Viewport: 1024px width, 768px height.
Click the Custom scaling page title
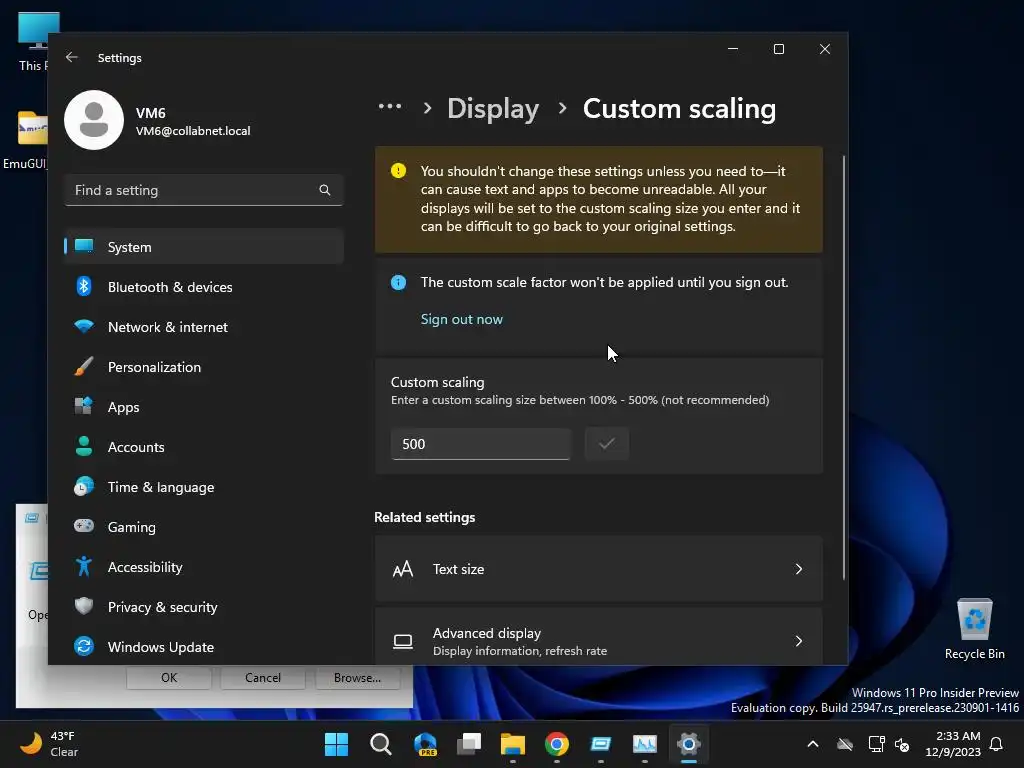tap(679, 108)
